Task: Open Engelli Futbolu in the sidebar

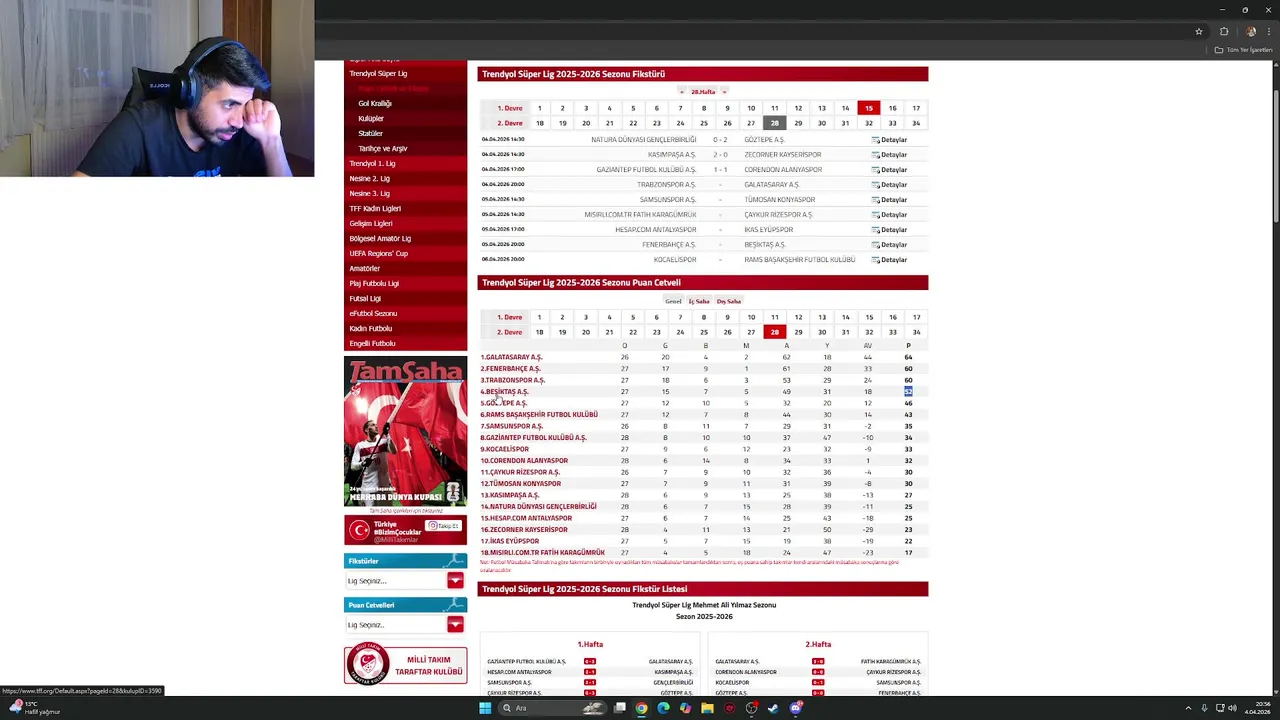Action: [372, 344]
